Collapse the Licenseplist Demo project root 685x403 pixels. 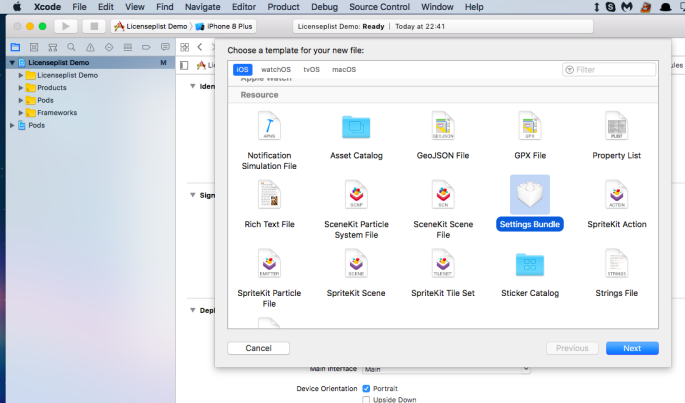12,63
